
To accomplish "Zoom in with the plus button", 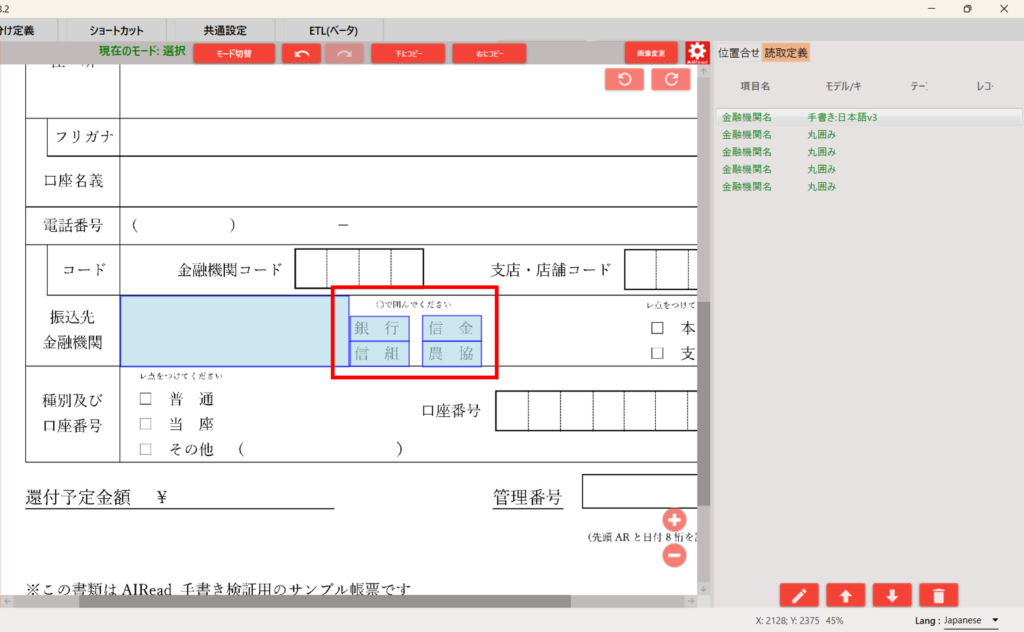I will coord(674,520).
